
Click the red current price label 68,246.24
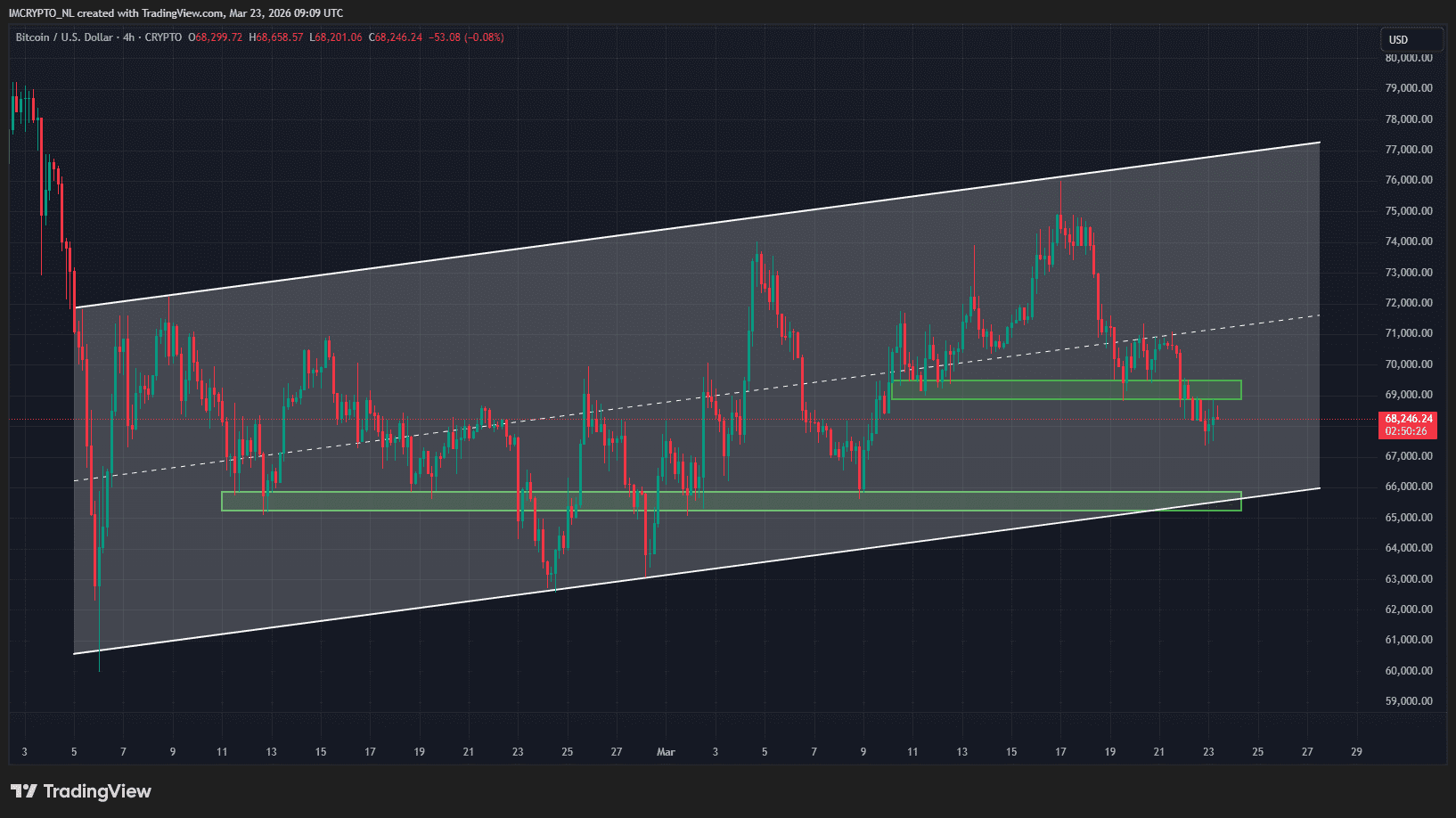[x=1408, y=419]
